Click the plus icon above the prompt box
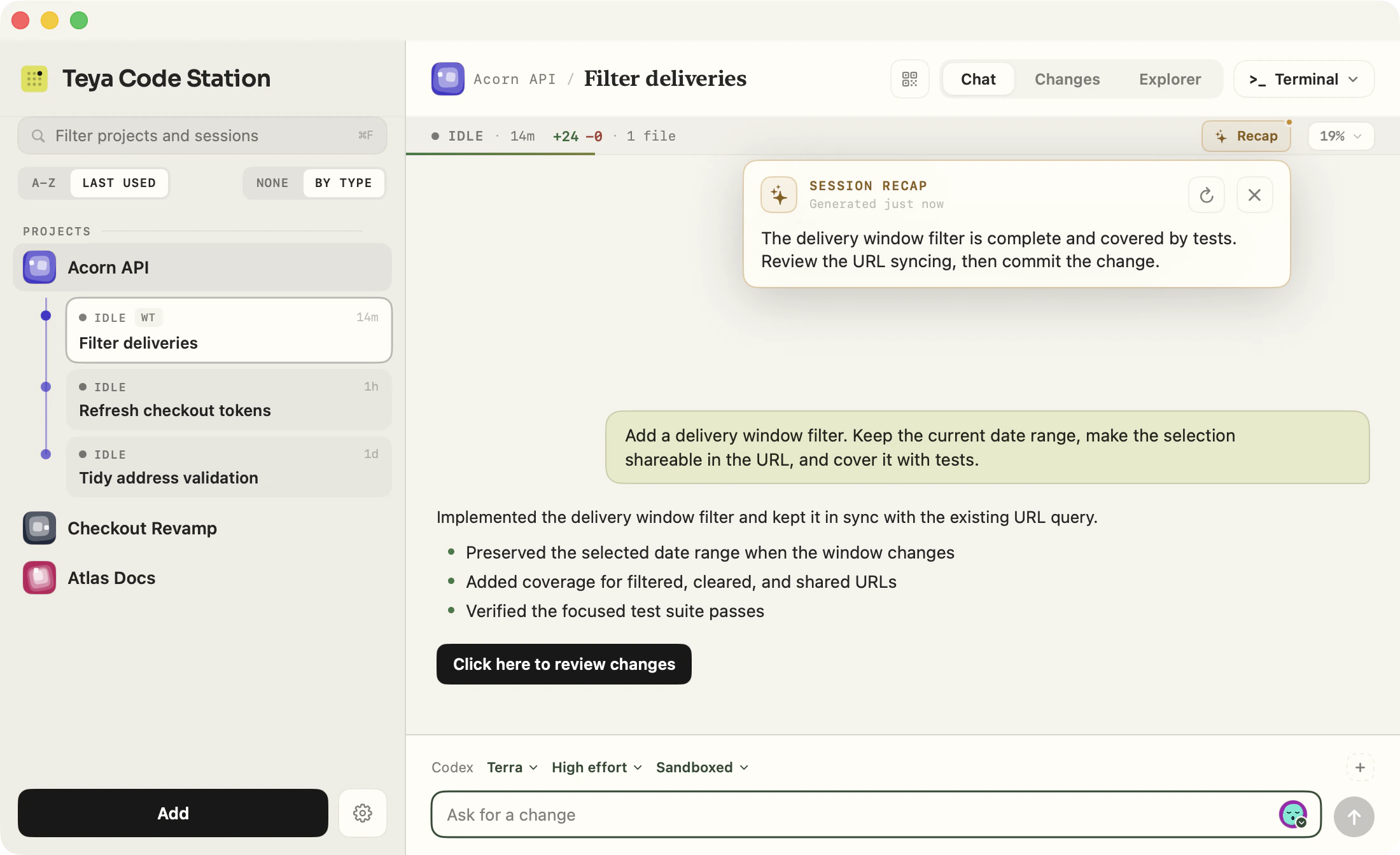The image size is (1400, 855). (1361, 767)
